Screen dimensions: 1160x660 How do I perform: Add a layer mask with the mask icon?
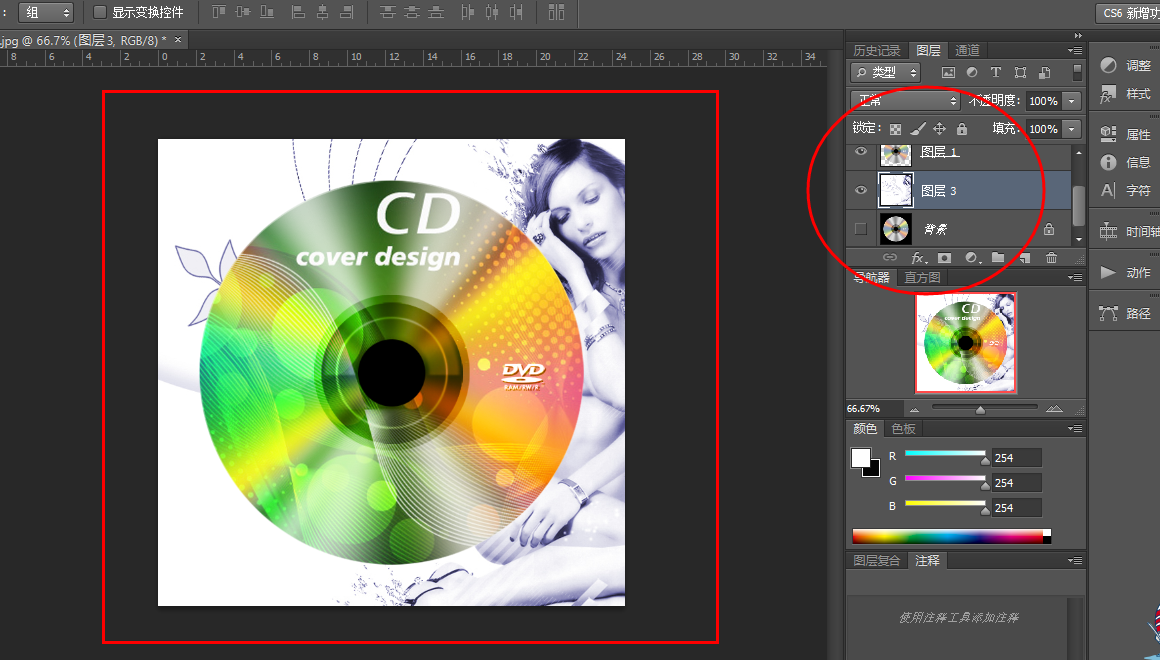944,257
